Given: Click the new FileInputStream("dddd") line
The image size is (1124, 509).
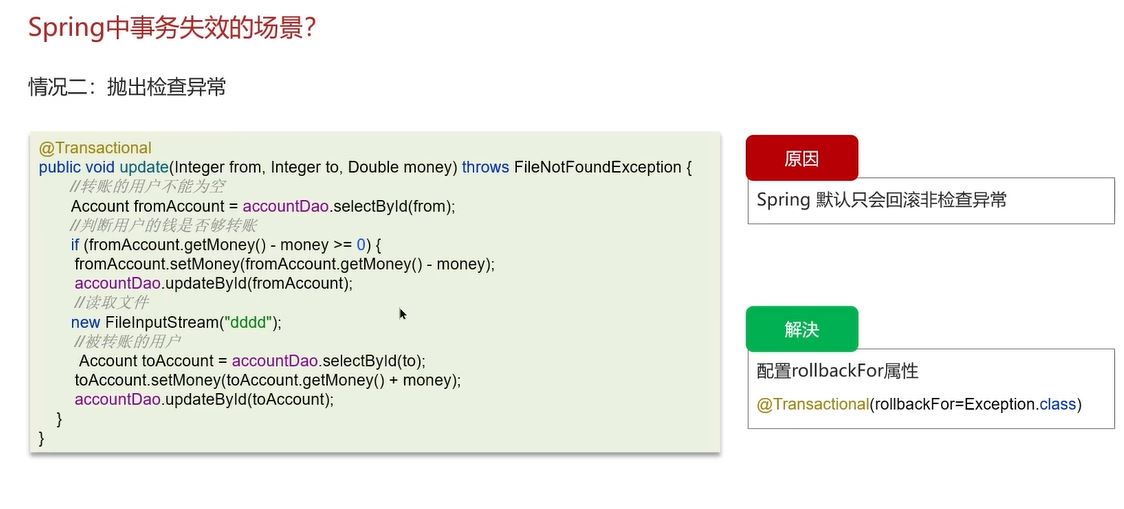Looking at the screenshot, I should pos(176,322).
